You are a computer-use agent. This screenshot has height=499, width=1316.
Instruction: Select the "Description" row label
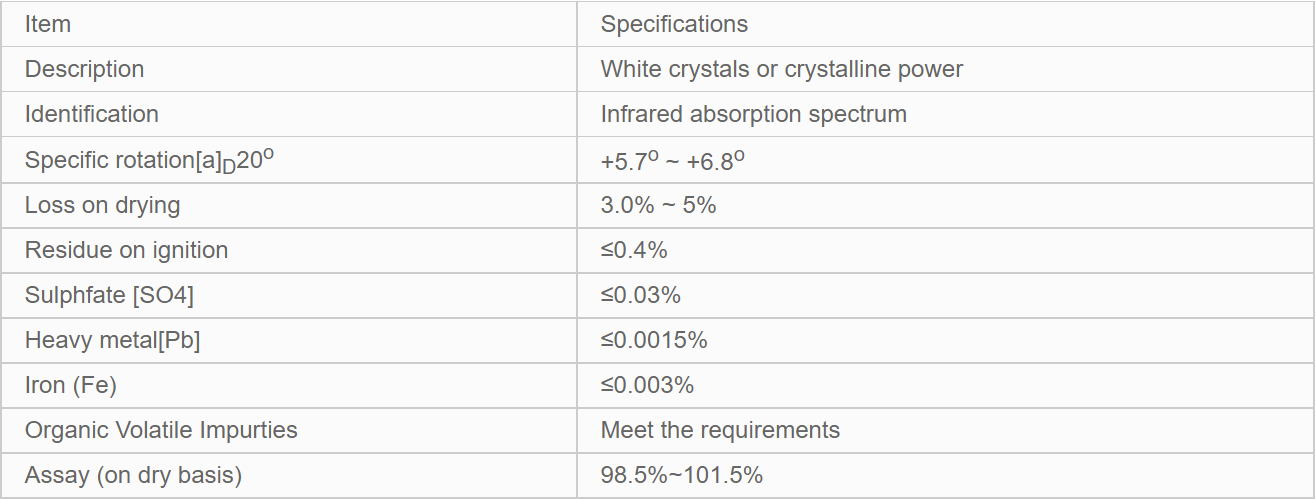click(84, 69)
